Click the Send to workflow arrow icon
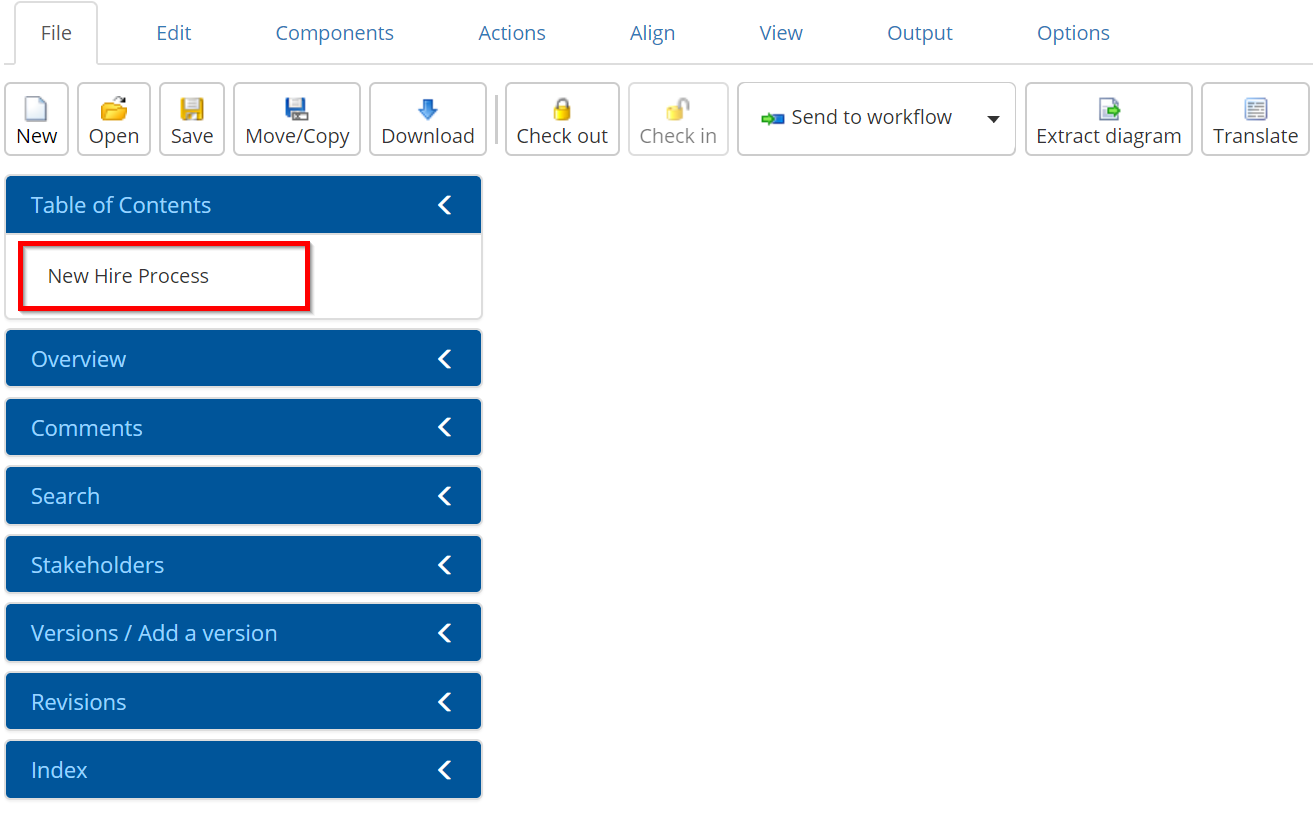1313x813 pixels. (772, 118)
